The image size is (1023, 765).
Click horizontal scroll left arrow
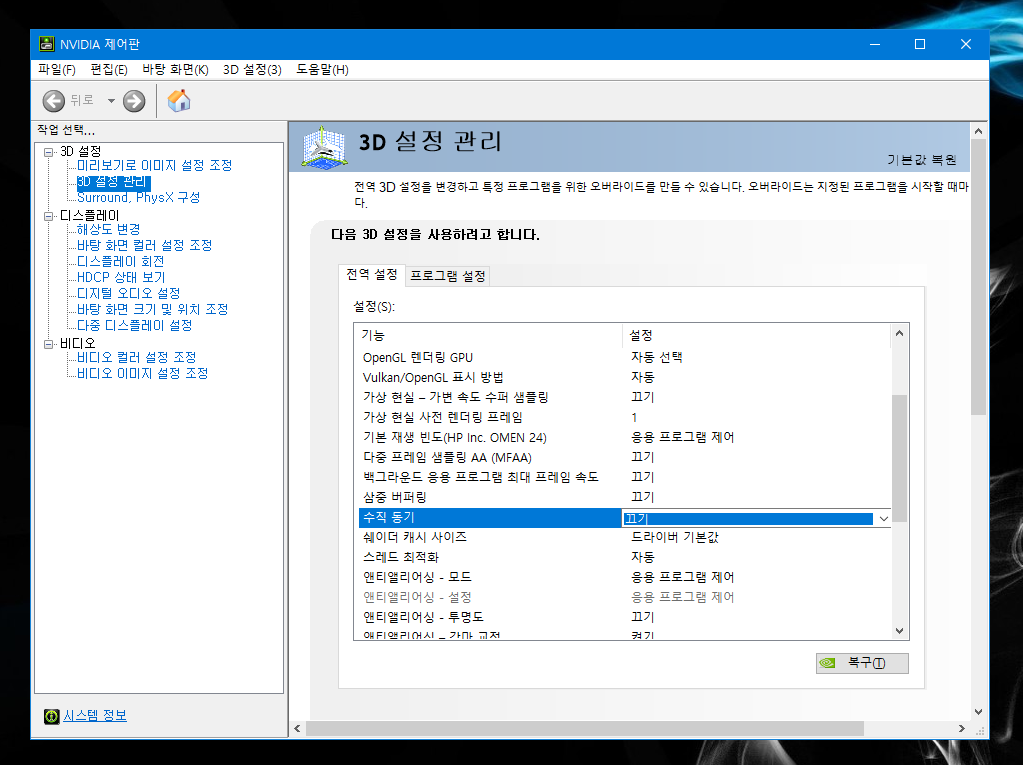point(298,728)
